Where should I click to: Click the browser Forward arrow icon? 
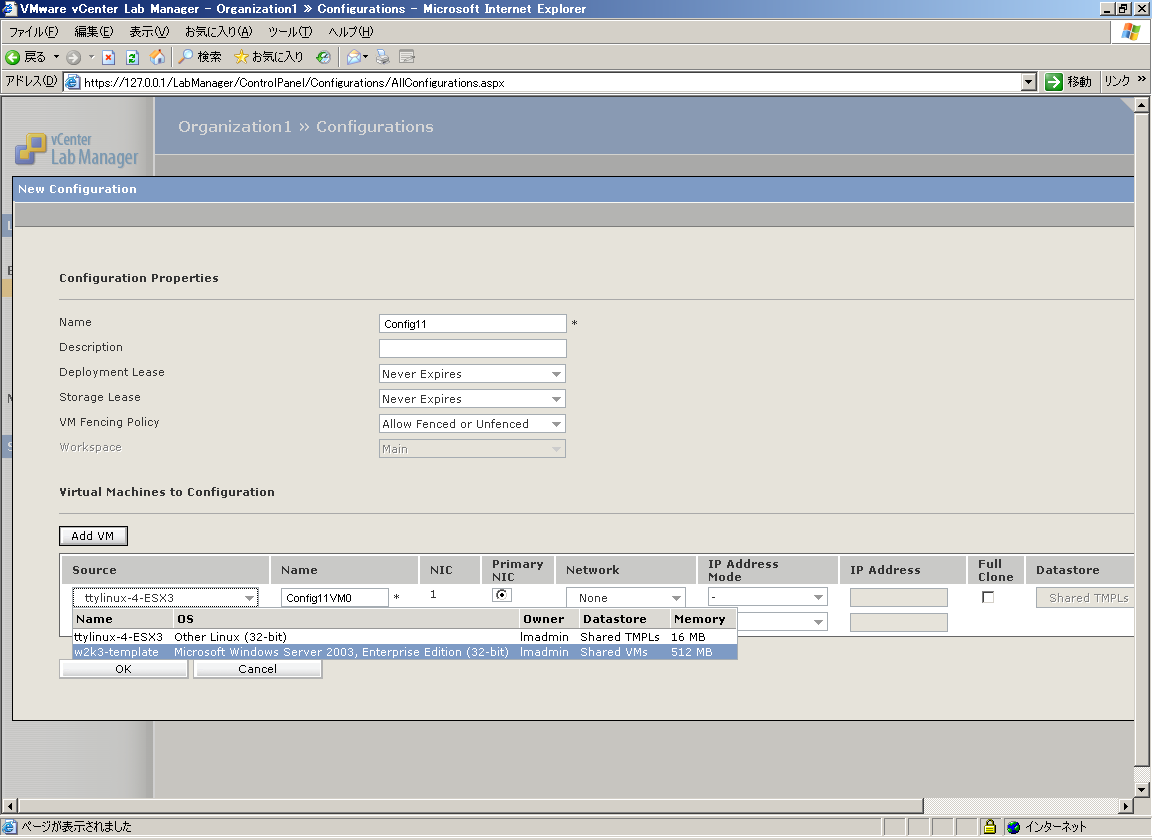pyautogui.click(x=73, y=57)
